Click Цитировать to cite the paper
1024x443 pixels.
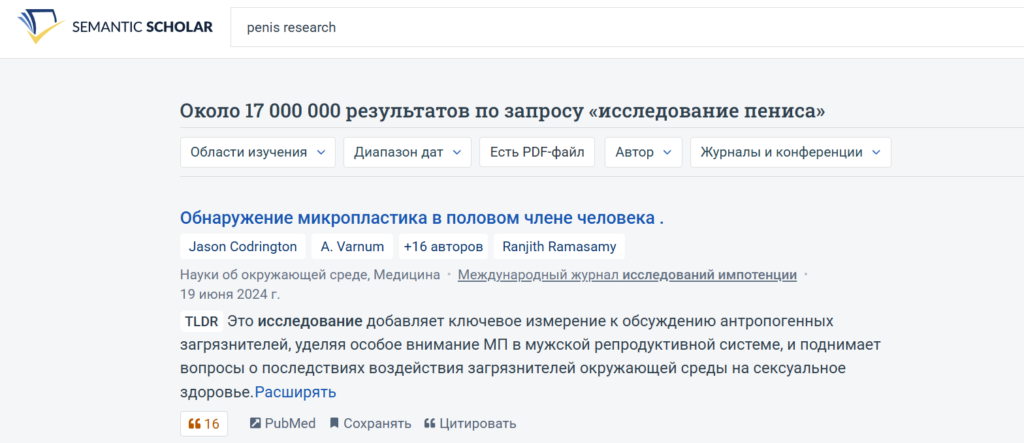point(470,423)
